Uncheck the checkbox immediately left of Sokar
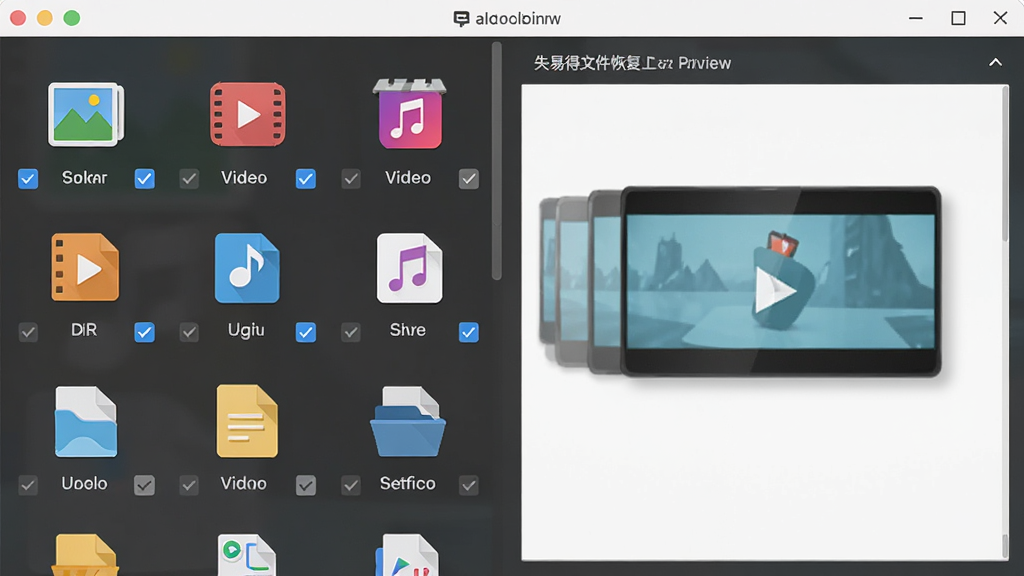Viewport: 1024px width, 576px height. pos(28,178)
